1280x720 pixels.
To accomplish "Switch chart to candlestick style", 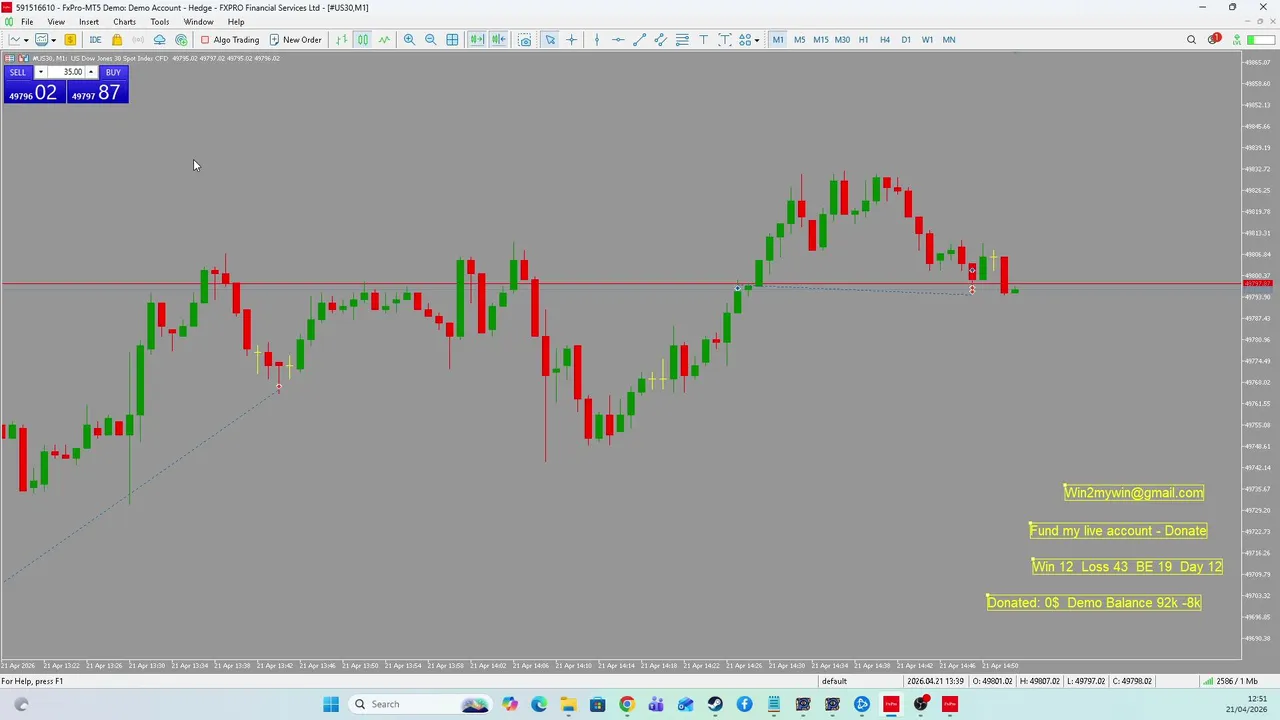I will [362, 40].
